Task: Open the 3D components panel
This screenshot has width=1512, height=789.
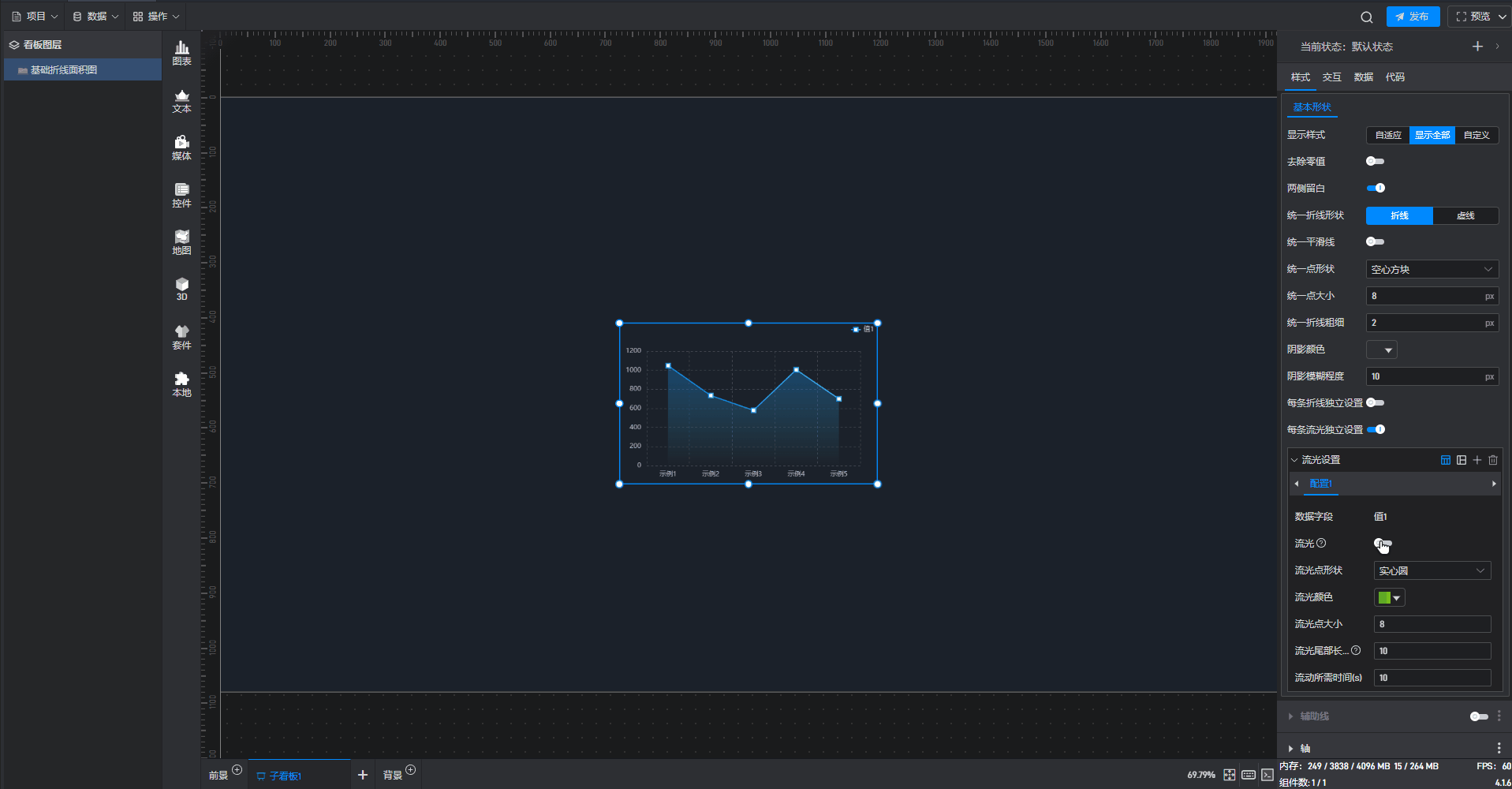Action: [x=181, y=289]
